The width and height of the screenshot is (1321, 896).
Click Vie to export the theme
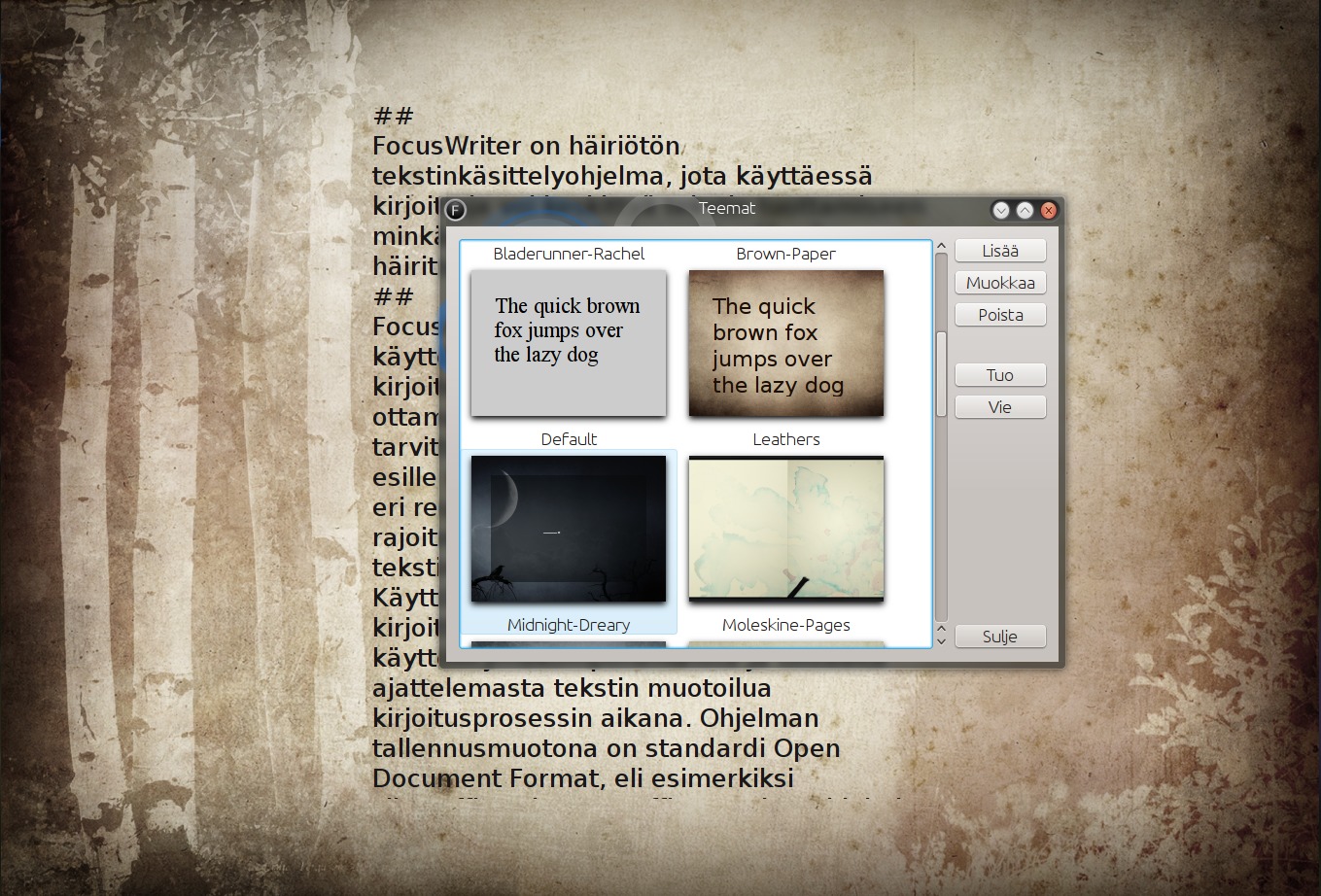click(x=1000, y=407)
